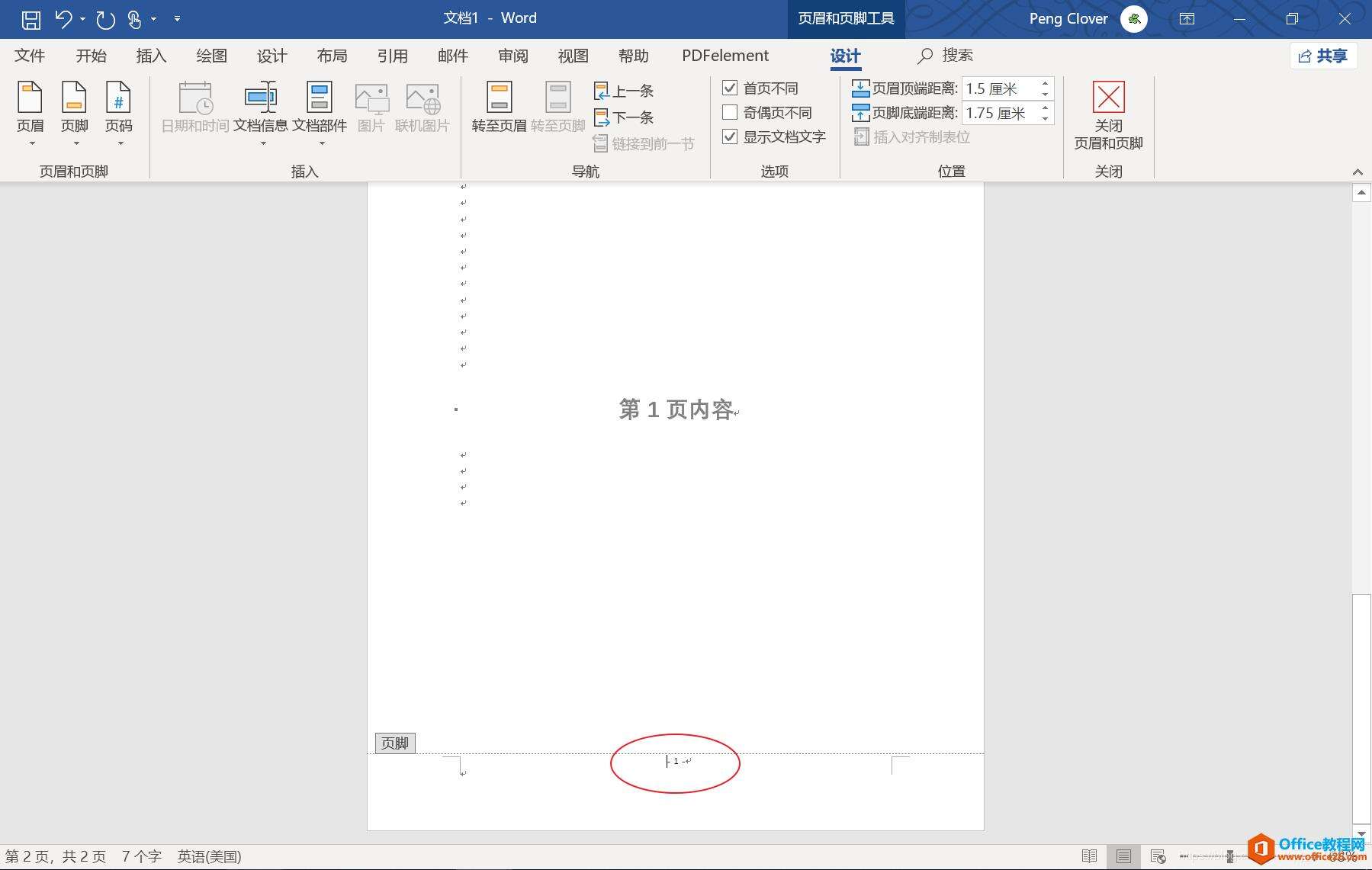The width and height of the screenshot is (1372, 870).
Task: Click the word count 7 个字
Action: pos(141,856)
